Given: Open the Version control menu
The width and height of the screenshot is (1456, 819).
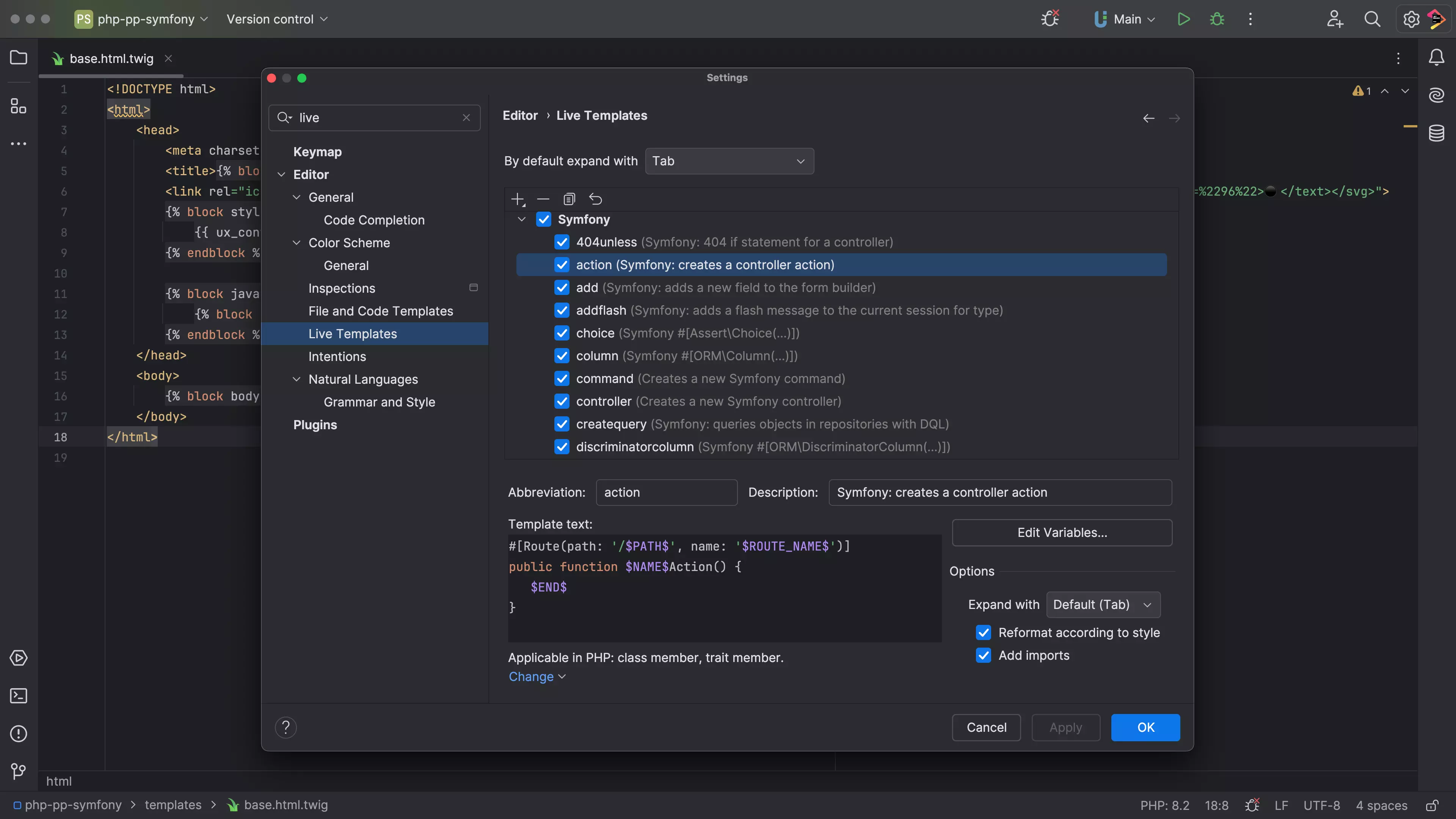Looking at the screenshot, I should pos(276,19).
